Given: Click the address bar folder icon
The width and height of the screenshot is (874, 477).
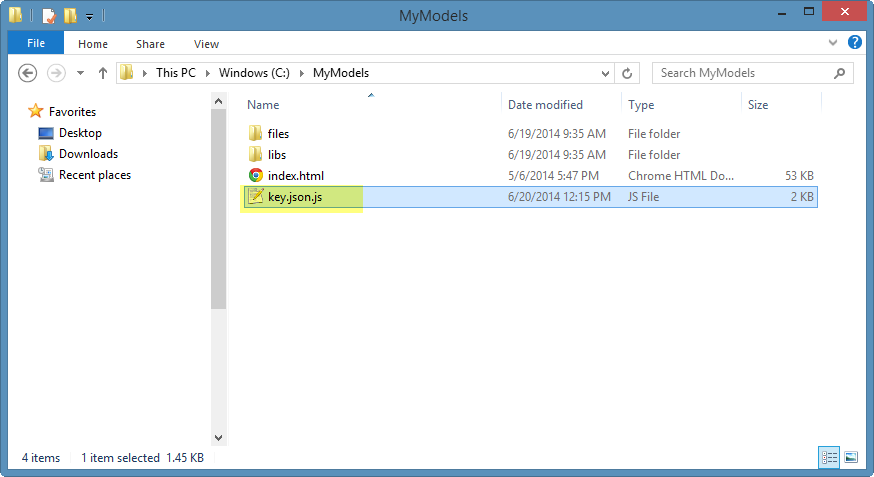Looking at the screenshot, I should 127,72.
